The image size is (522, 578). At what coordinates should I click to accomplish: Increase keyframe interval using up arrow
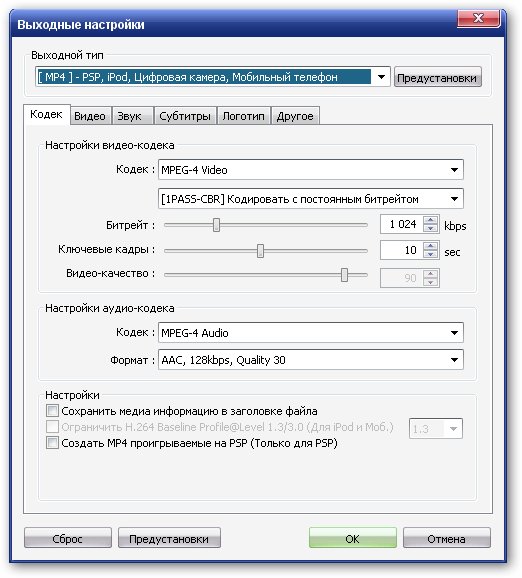[x=430, y=246]
